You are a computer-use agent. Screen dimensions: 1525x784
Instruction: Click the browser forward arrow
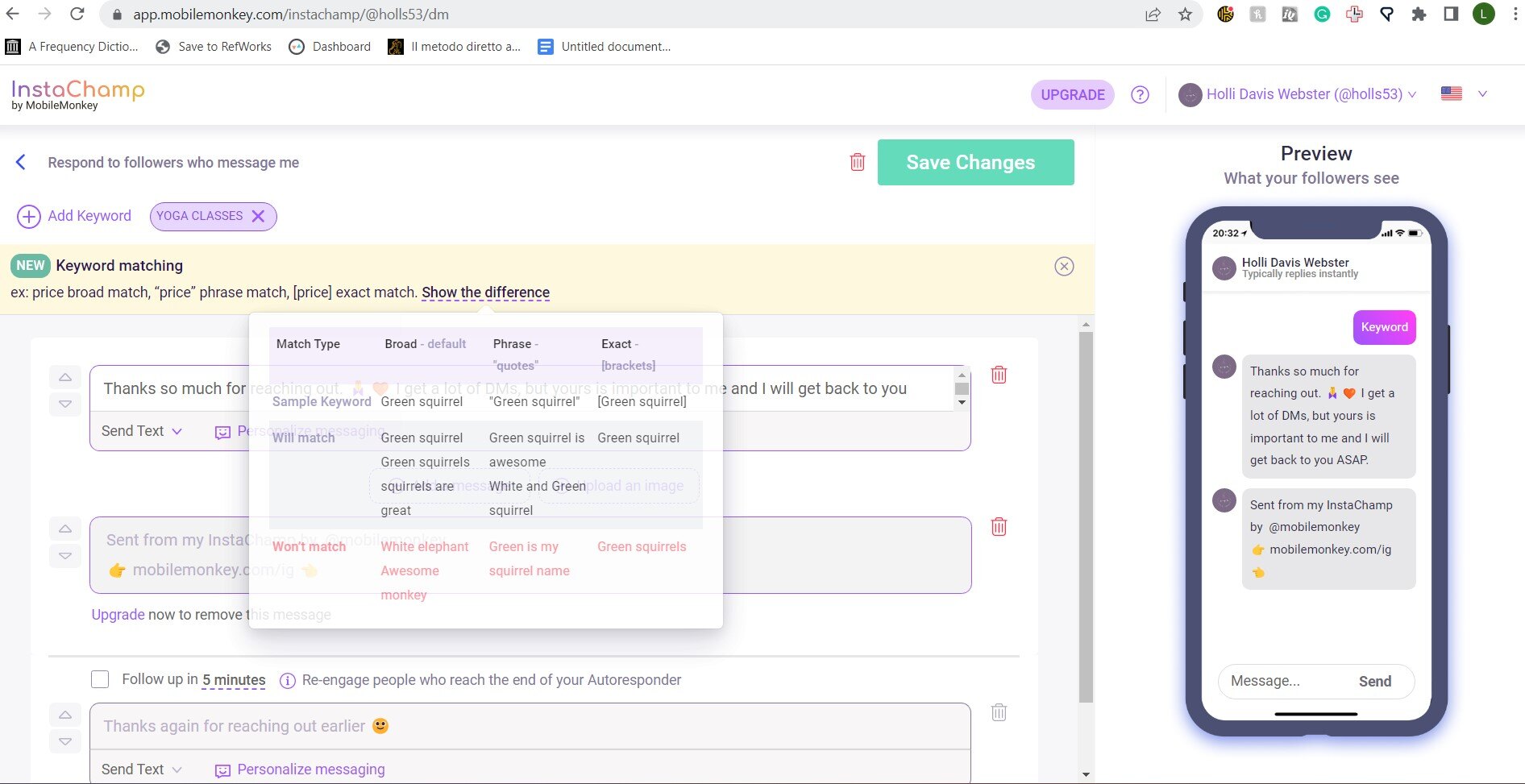pyautogui.click(x=44, y=14)
